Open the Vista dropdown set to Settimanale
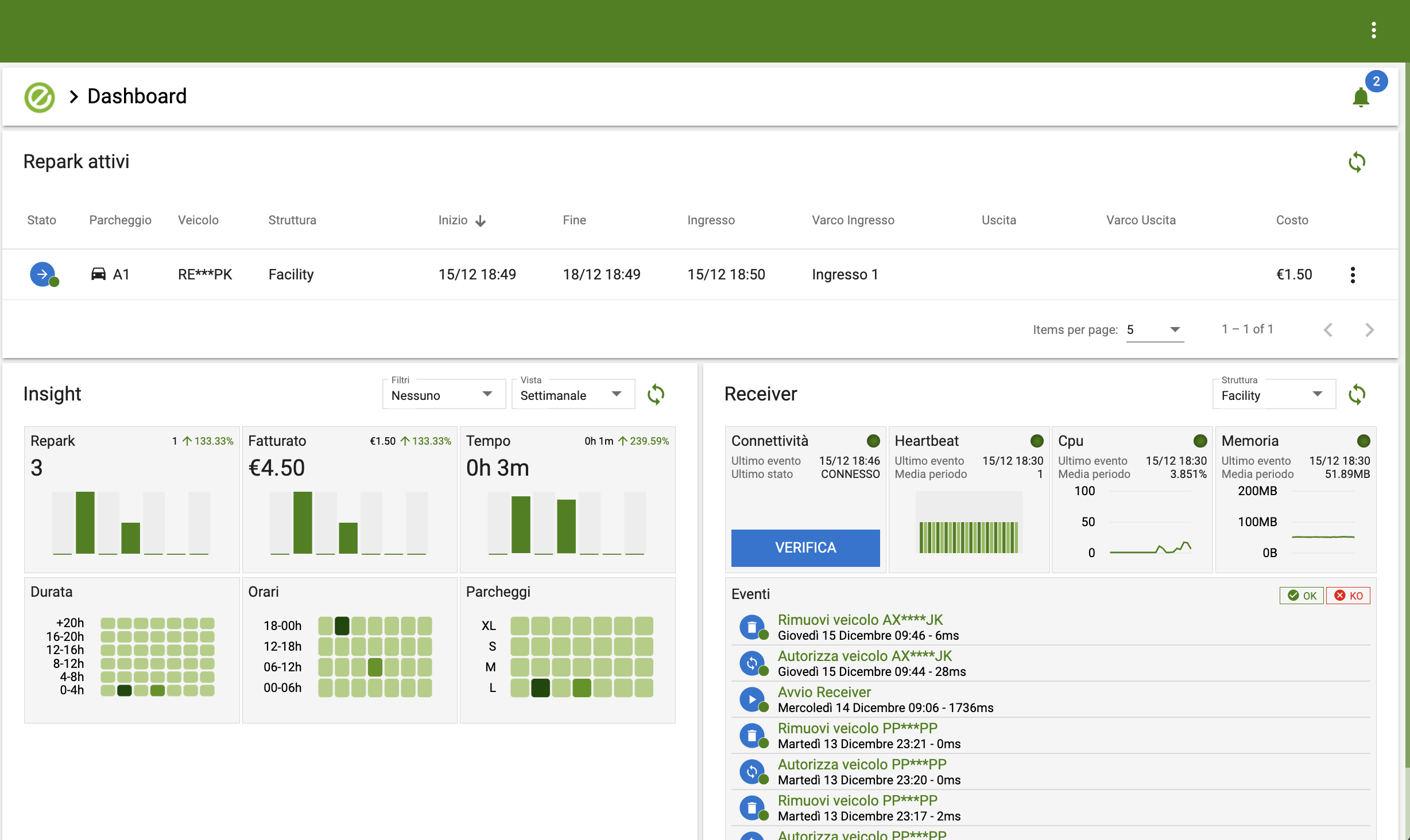This screenshot has width=1410, height=840. [573, 395]
